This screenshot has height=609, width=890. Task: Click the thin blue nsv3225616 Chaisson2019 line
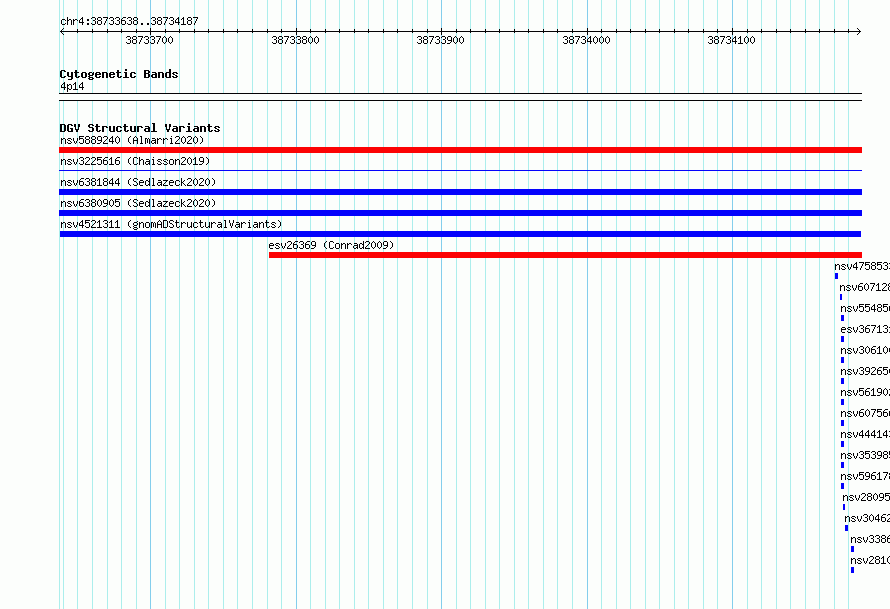460,171
